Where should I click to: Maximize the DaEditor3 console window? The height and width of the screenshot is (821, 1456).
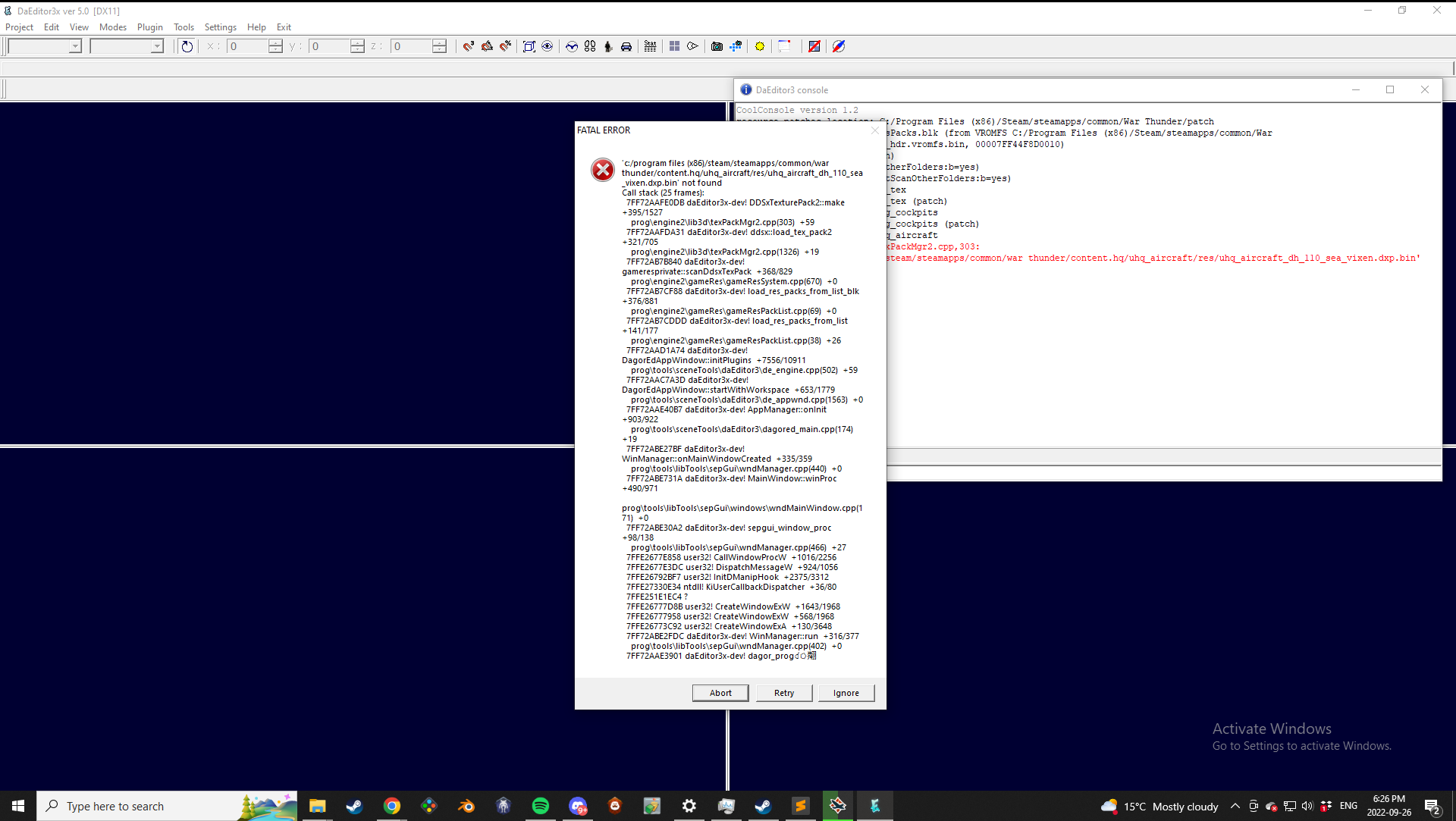click(1390, 89)
